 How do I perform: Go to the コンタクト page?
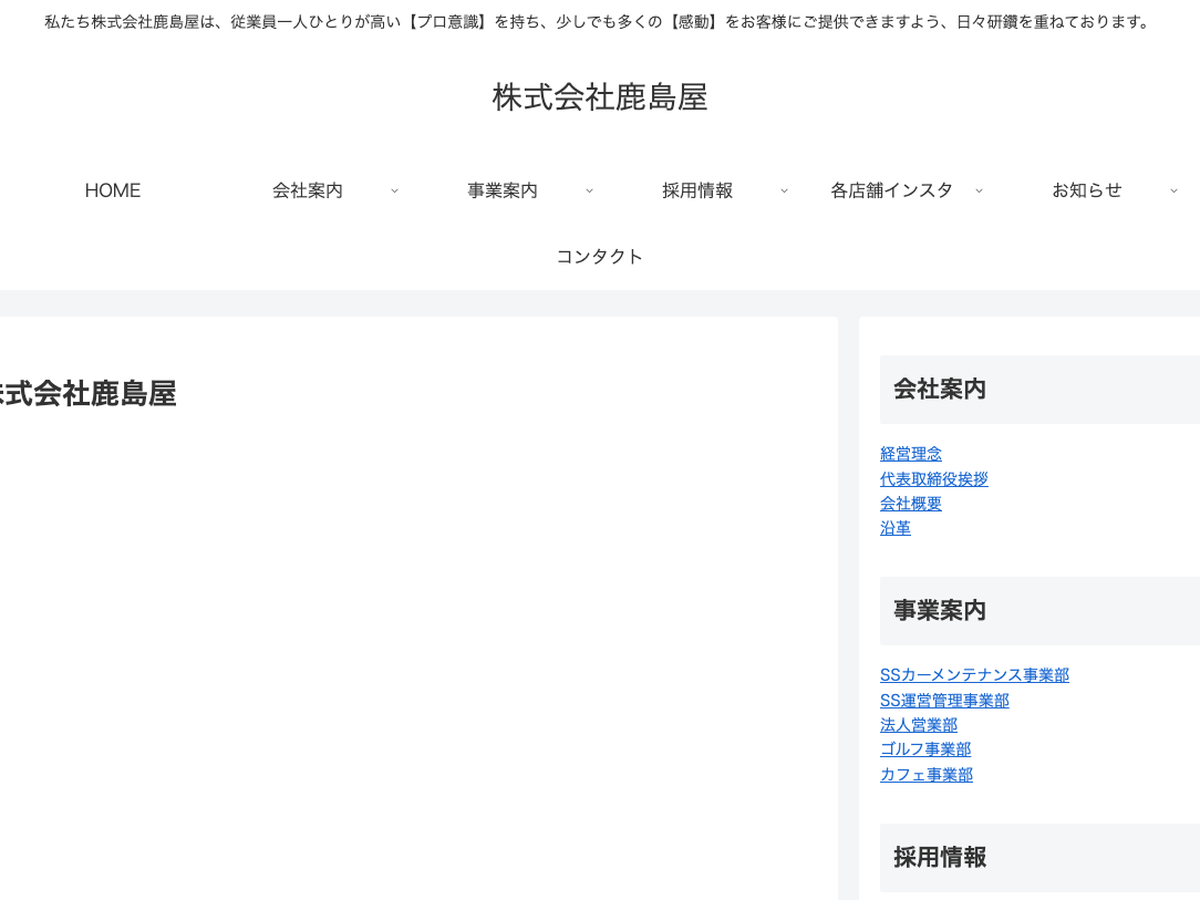[x=599, y=256]
